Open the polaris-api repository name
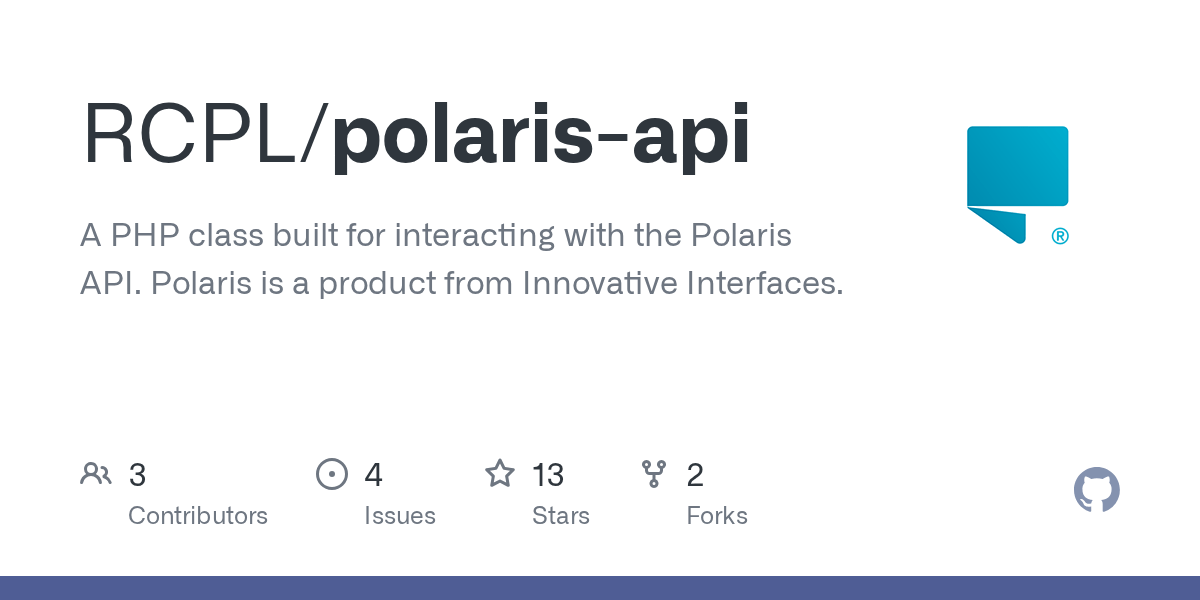Viewport: 1200px width, 600px height. tap(541, 135)
